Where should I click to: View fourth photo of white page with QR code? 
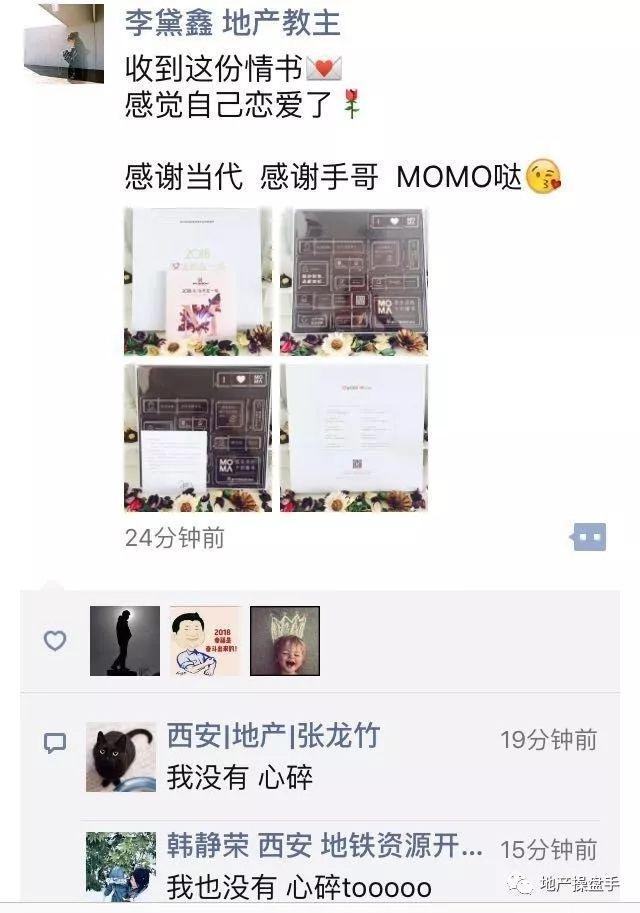[x=354, y=438]
